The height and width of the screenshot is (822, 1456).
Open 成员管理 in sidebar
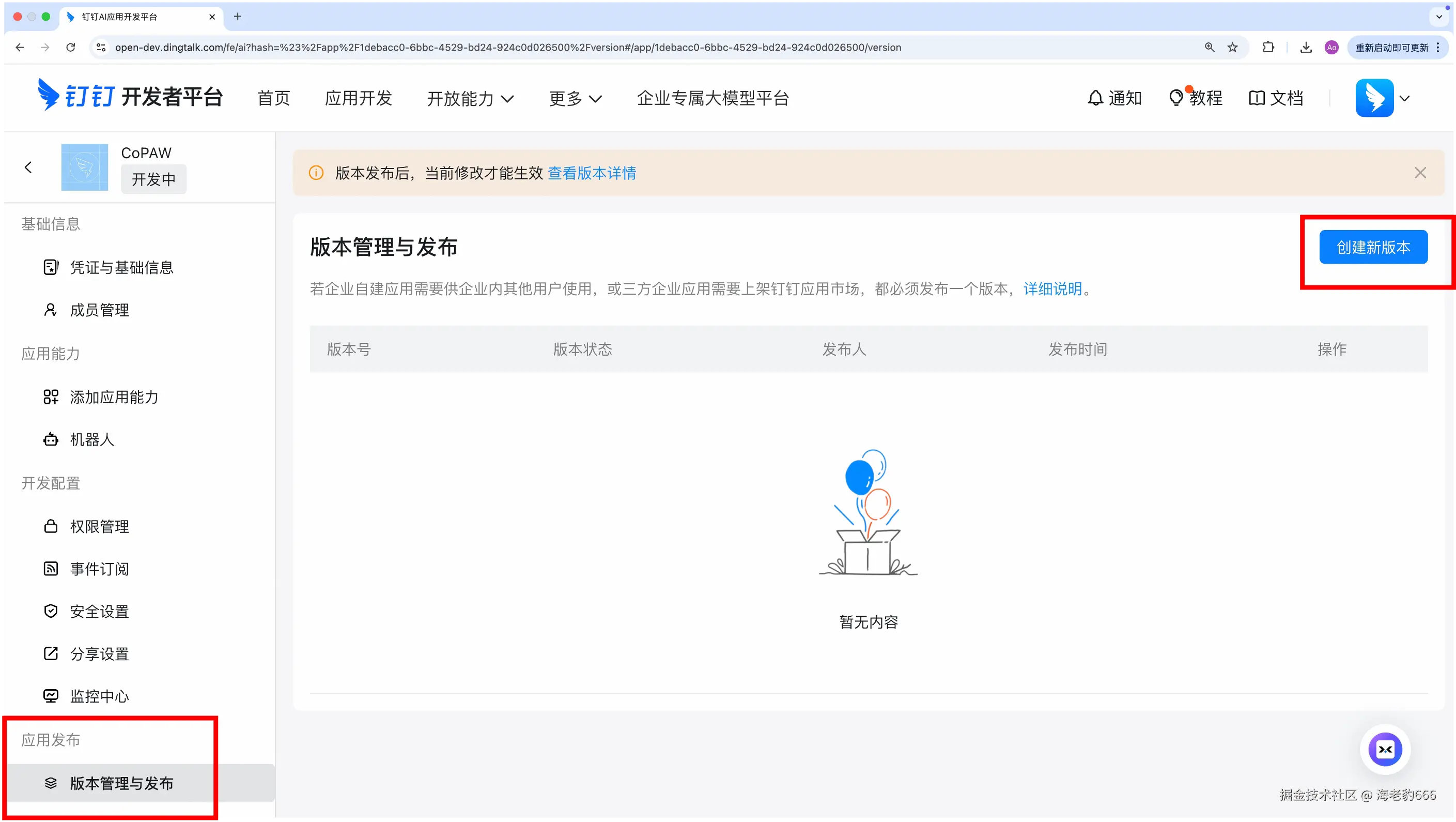pyautogui.click(x=99, y=310)
